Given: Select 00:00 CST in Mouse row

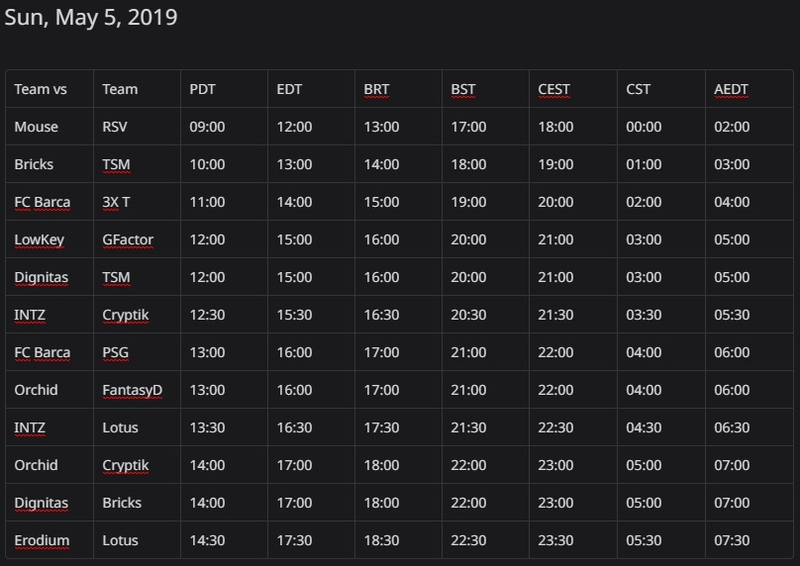Looking at the screenshot, I should (643, 127).
